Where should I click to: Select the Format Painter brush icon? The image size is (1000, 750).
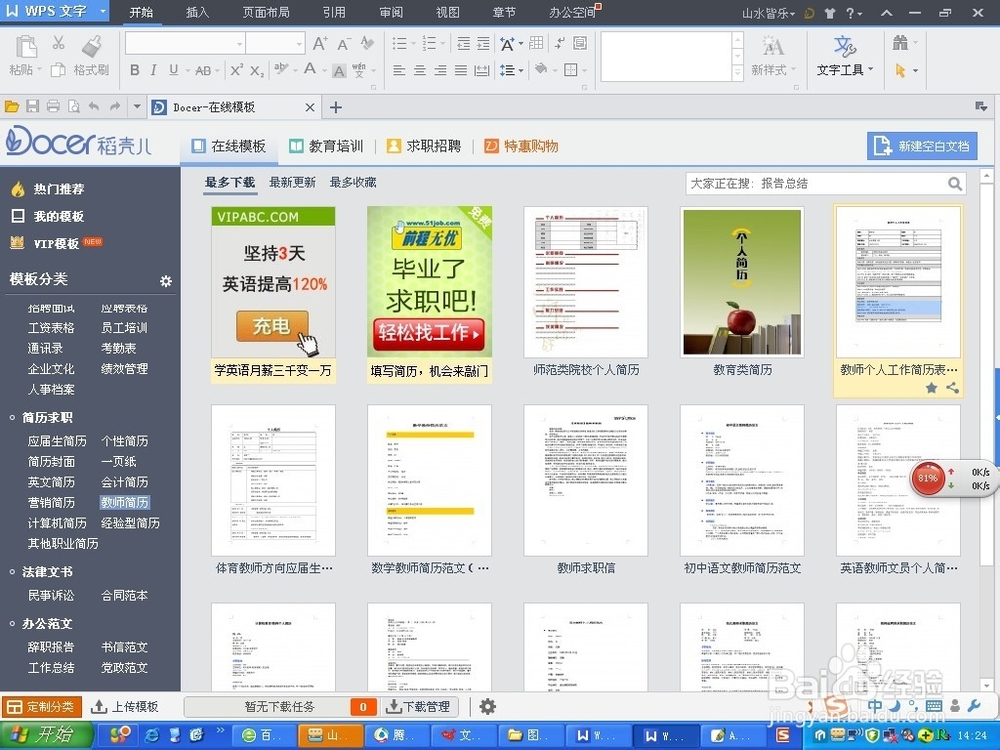[x=92, y=46]
